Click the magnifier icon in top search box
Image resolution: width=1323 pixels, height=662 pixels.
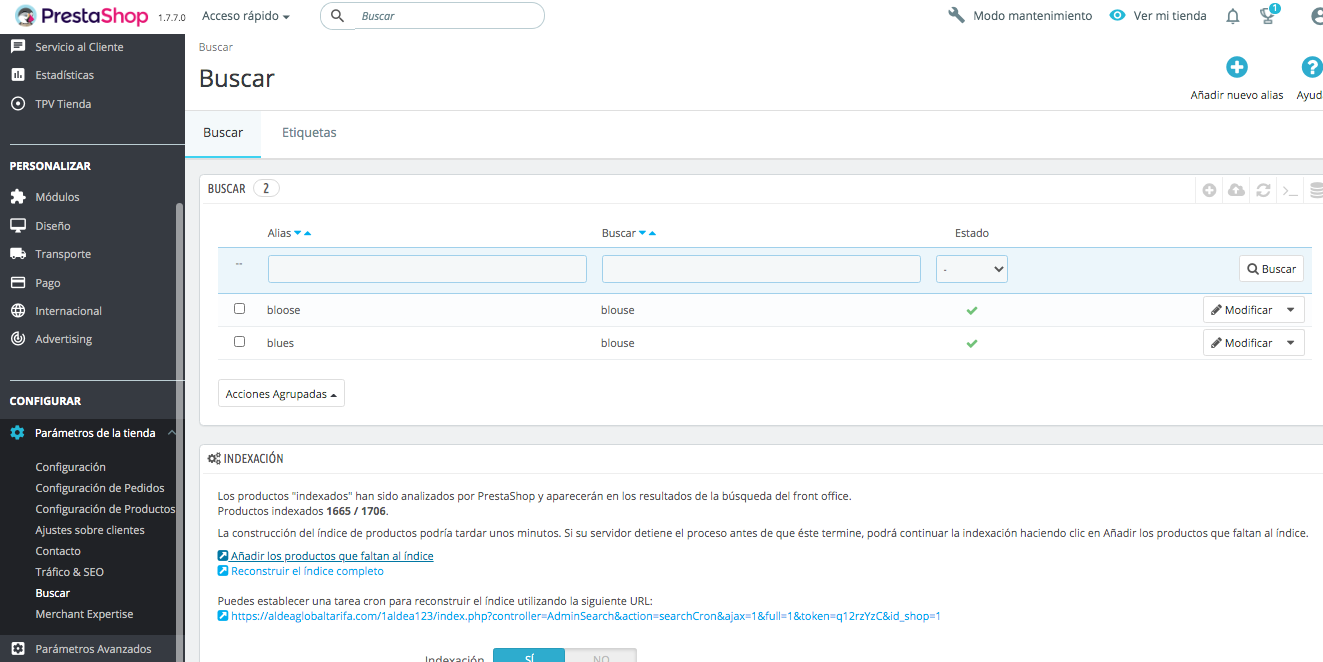[337, 16]
